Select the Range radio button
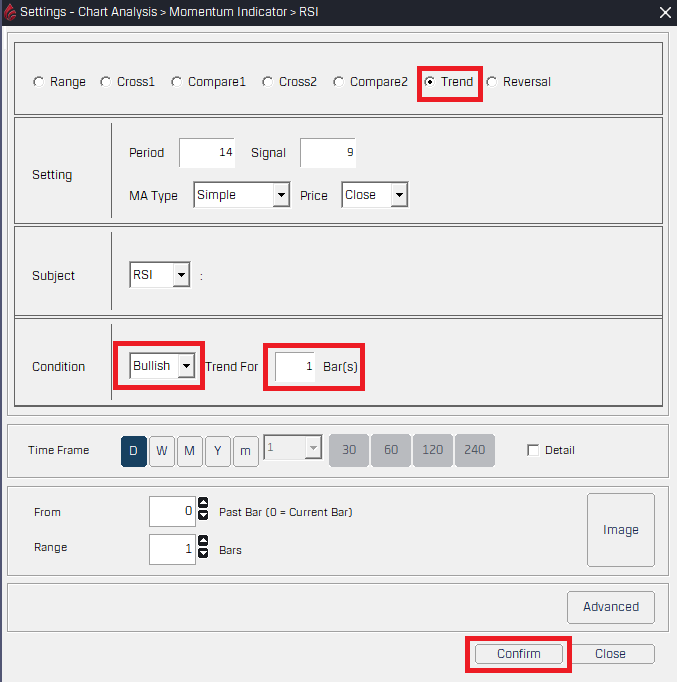Image resolution: width=677 pixels, height=682 pixels. click(39, 82)
